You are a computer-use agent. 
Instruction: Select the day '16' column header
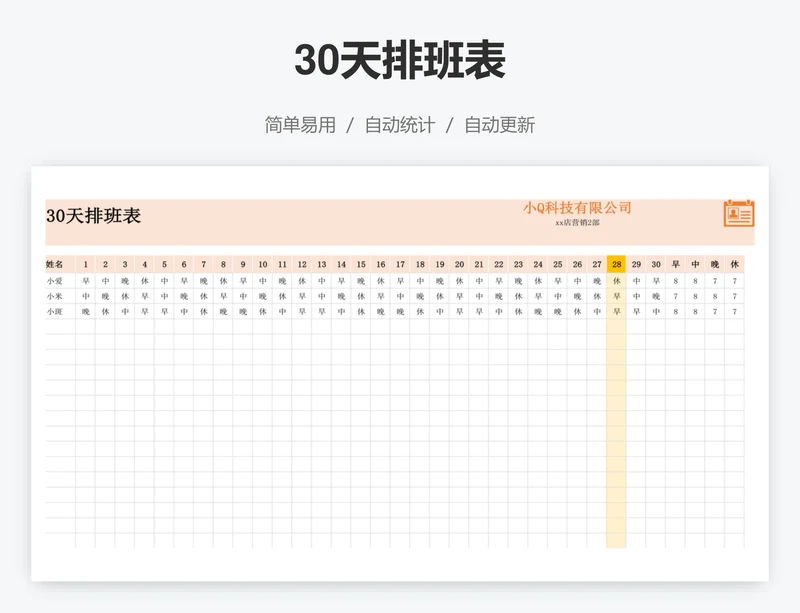point(381,264)
